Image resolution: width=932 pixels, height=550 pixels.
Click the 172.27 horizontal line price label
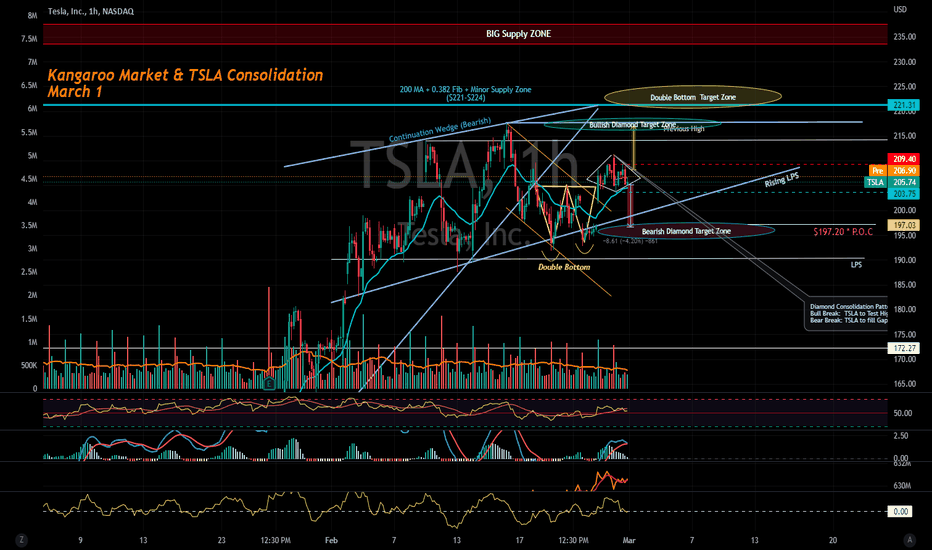click(x=903, y=348)
